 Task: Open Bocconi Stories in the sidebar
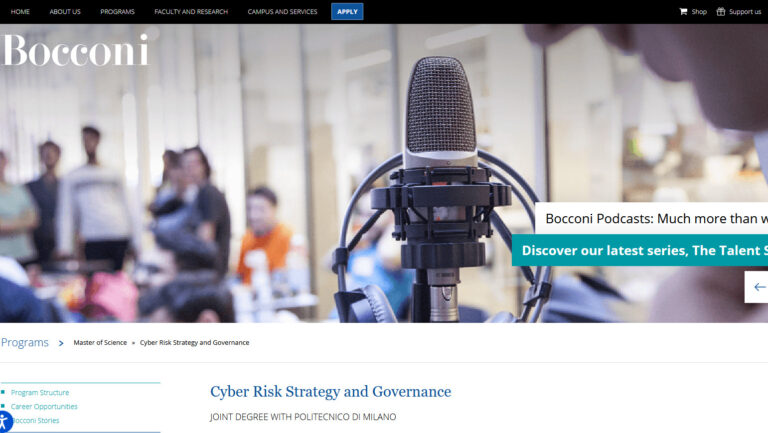[x=35, y=421]
